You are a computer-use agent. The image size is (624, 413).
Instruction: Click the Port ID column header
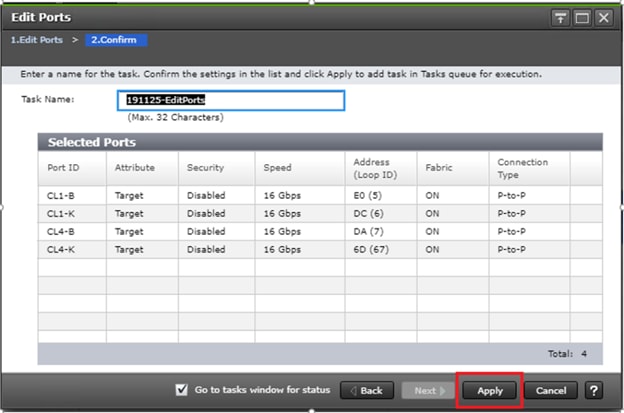(x=72, y=168)
